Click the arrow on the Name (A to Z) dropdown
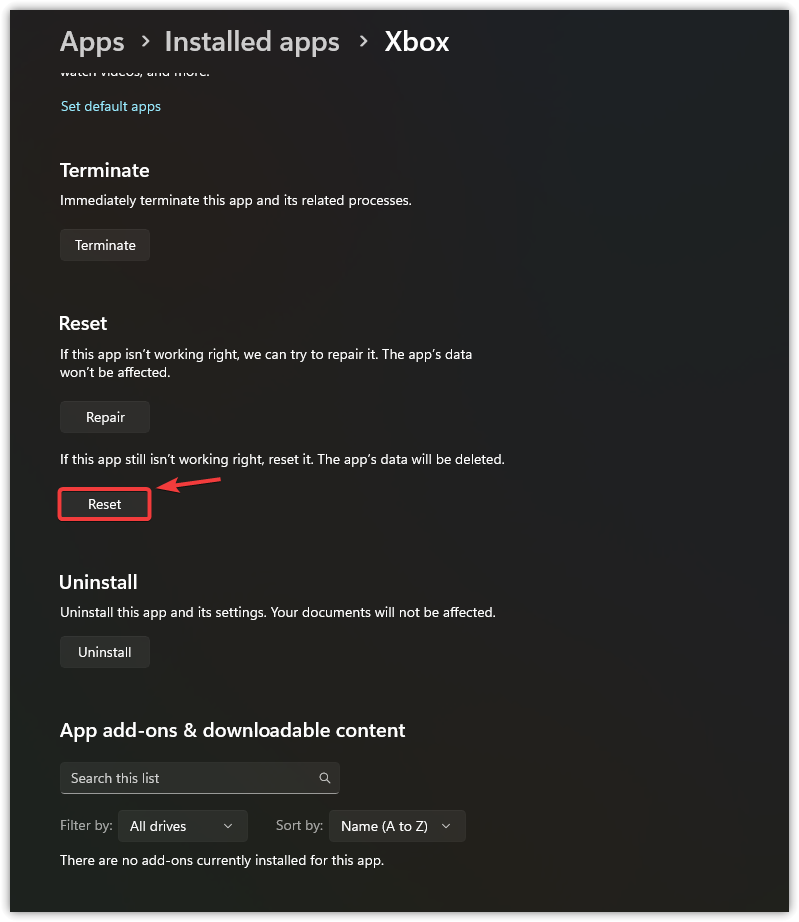Screen dimensions: 799x922 tap(446, 826)
